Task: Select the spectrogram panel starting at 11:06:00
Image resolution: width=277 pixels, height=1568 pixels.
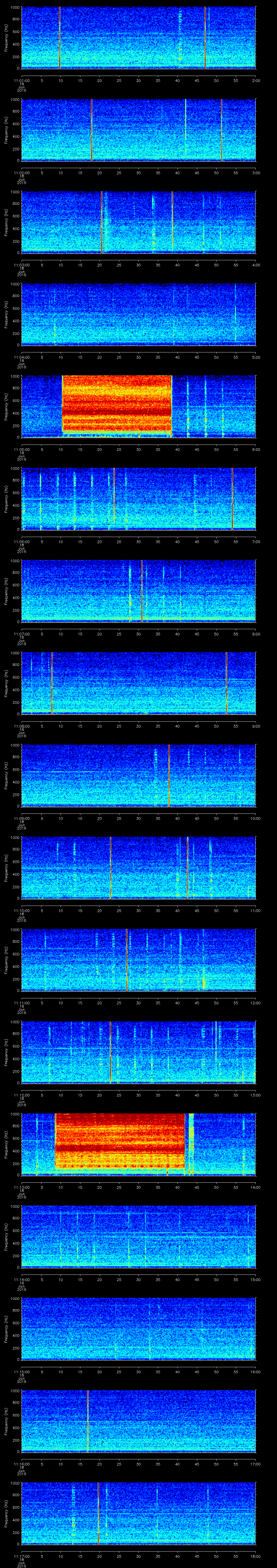Action: pos(138,499)
